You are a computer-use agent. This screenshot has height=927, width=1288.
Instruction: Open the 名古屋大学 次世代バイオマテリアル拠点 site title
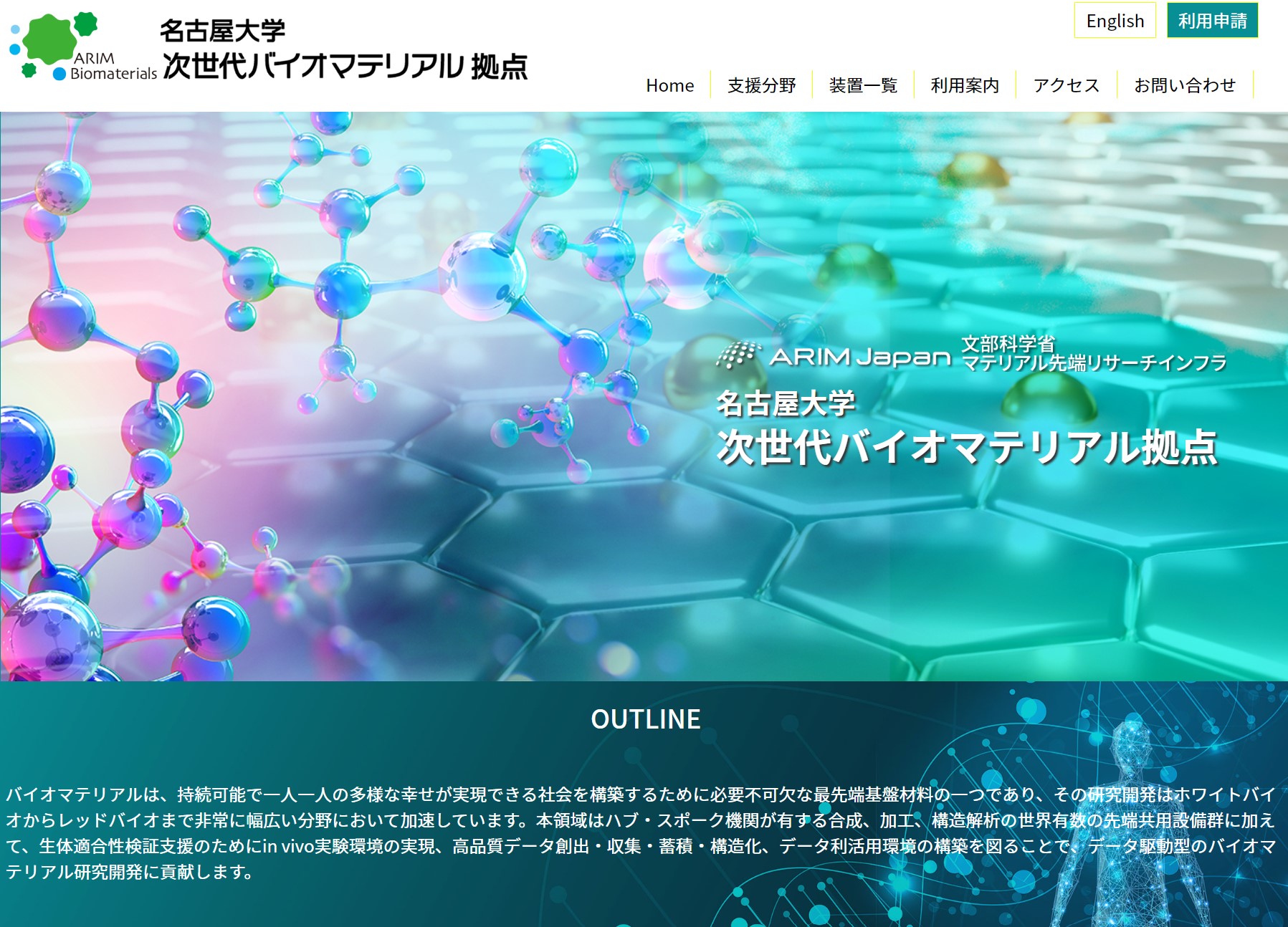pyautogui.click(x=344, y=49)
